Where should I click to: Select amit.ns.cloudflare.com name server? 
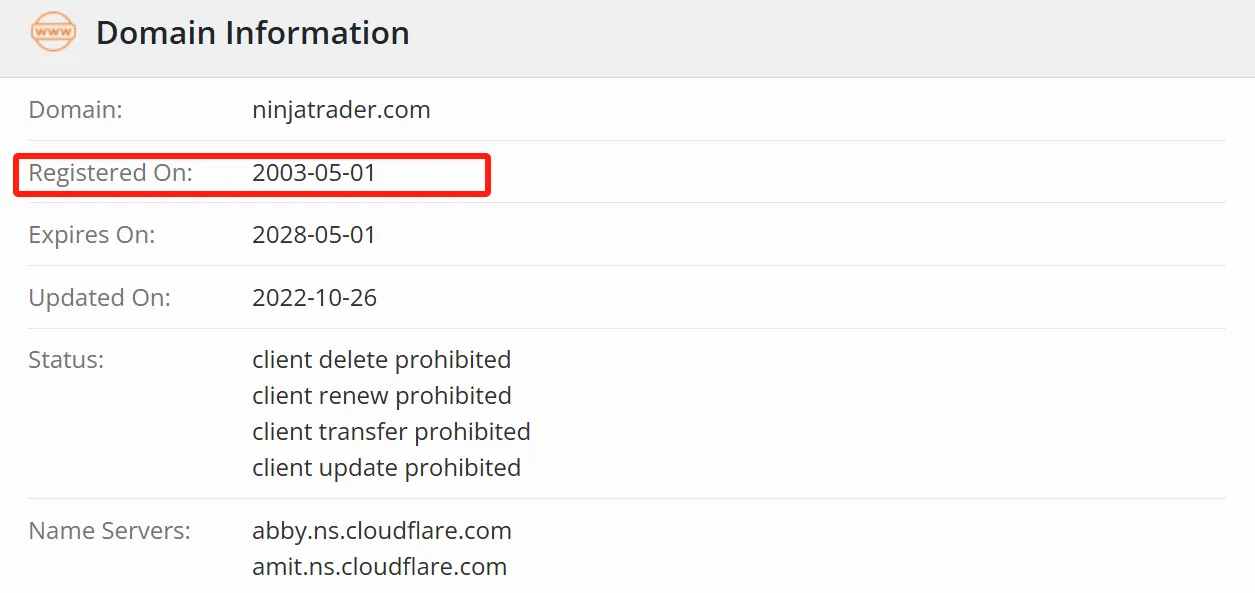379,567
